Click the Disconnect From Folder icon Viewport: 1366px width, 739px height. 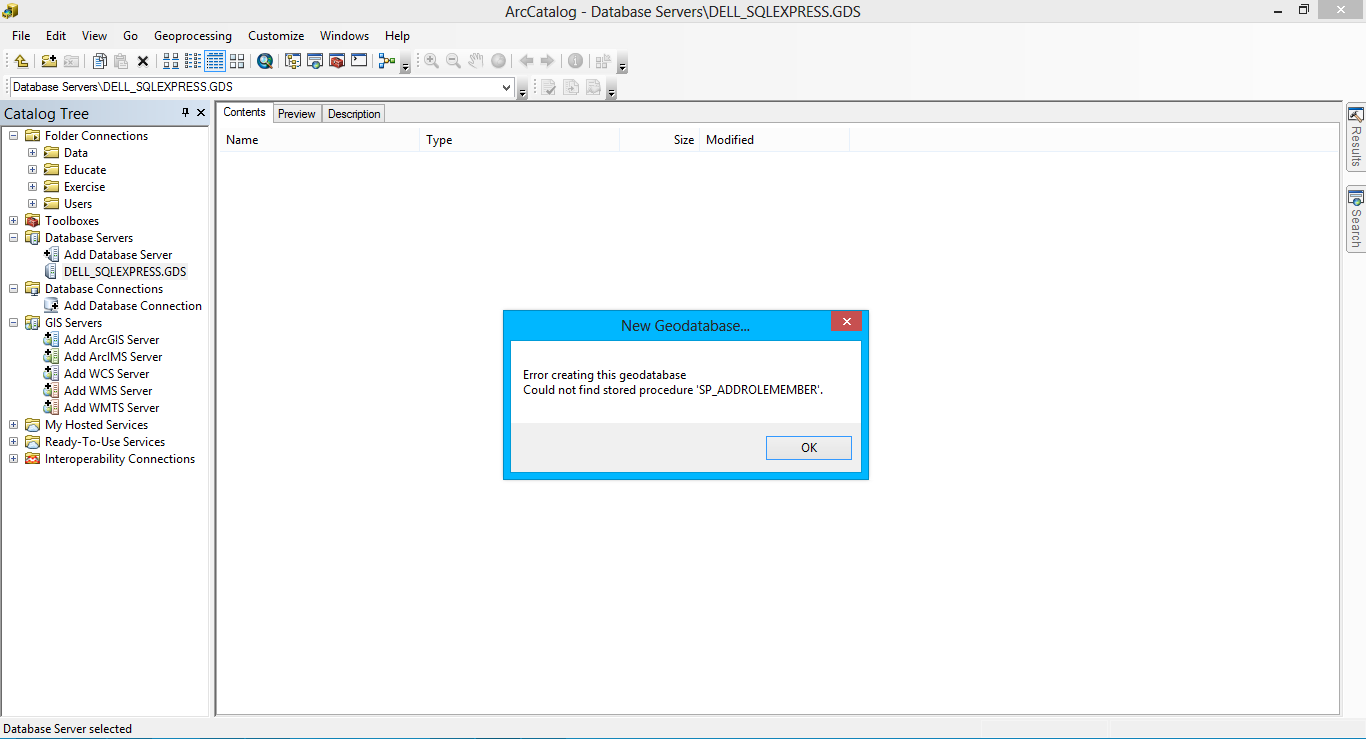[71, 61]
